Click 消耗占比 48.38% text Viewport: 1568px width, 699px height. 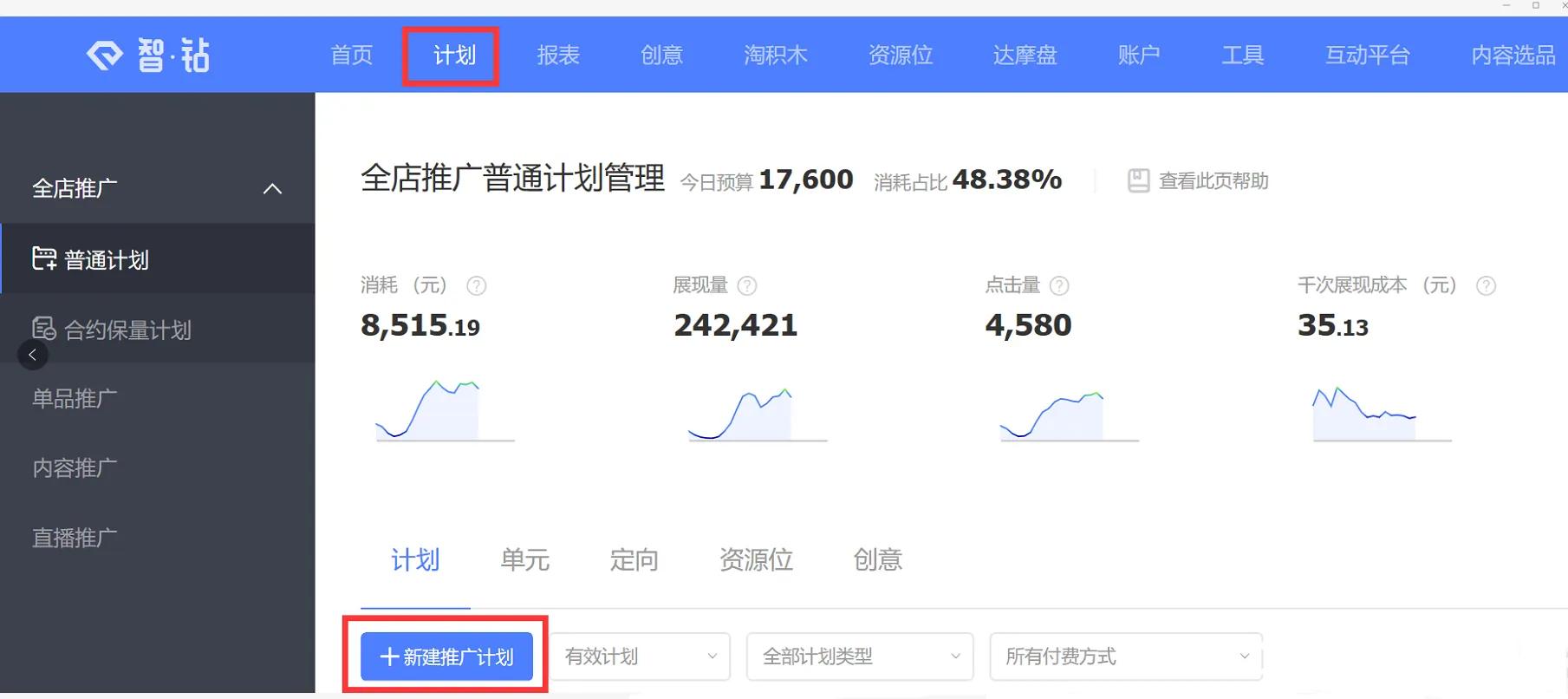pos(967,180)
